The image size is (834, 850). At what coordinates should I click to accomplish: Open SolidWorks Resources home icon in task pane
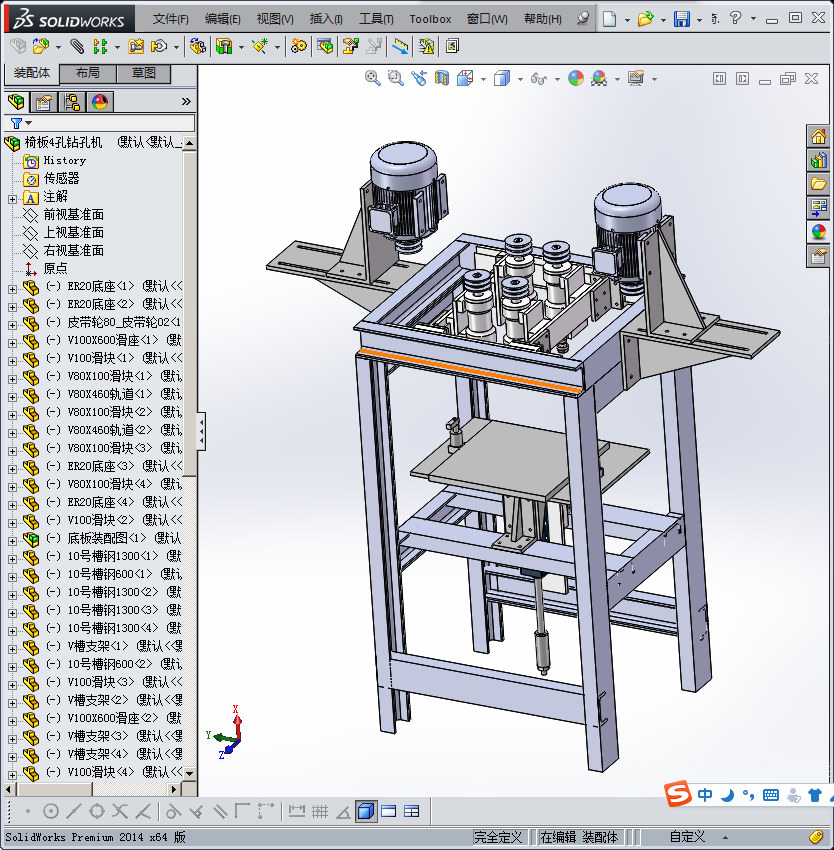pos(818,137)
